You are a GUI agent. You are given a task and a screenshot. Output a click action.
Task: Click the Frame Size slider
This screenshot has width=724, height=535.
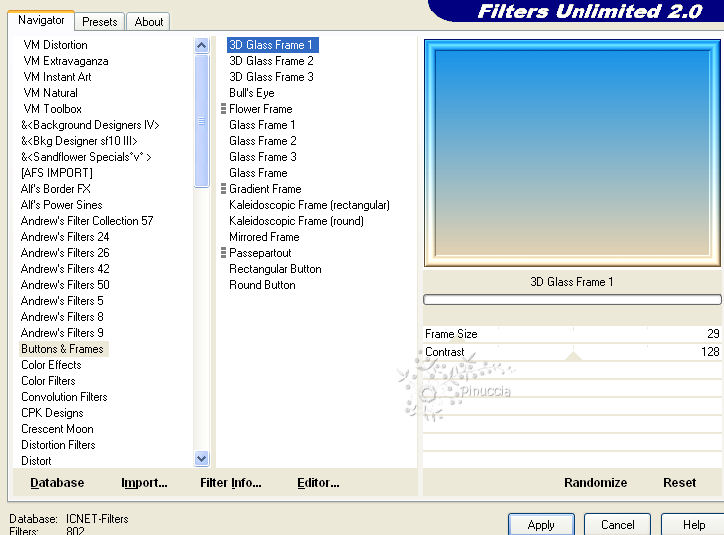tap(572, 334)
